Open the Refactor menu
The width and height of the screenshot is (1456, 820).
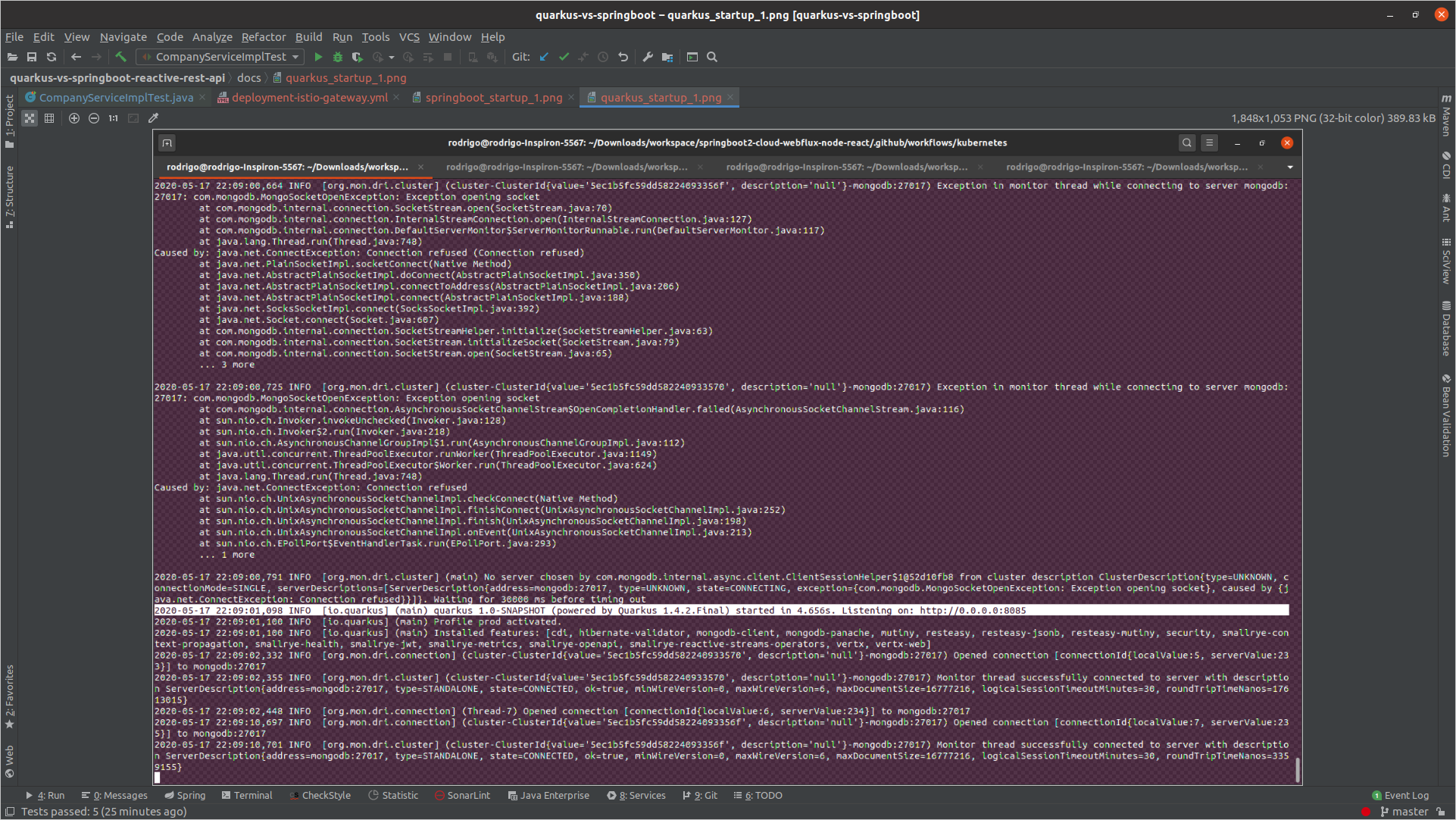(x=263, y=36)
